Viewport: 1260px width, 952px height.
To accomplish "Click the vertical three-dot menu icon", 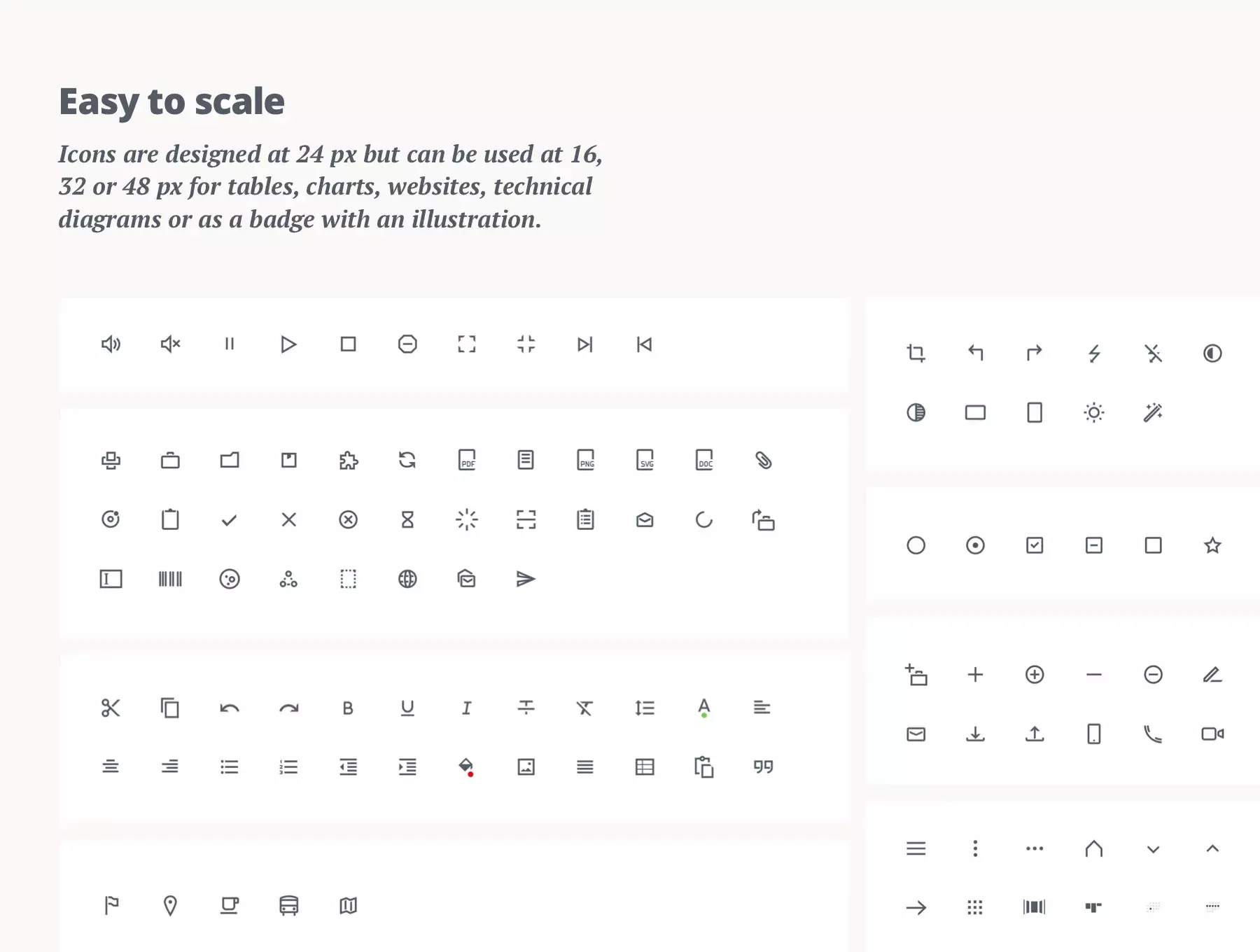I will [975, 848].
